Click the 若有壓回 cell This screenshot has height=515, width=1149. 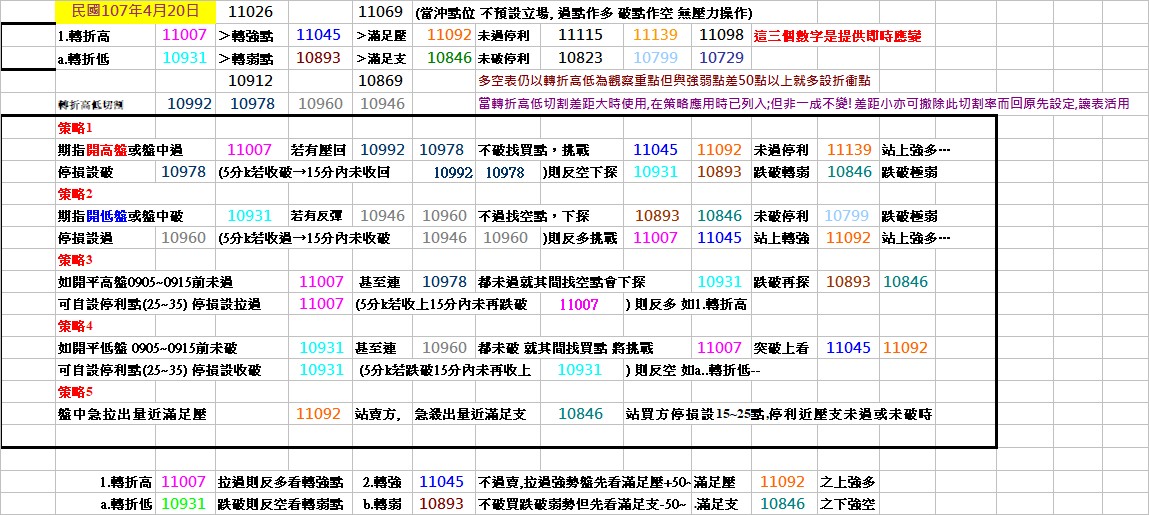coord(318,151)
